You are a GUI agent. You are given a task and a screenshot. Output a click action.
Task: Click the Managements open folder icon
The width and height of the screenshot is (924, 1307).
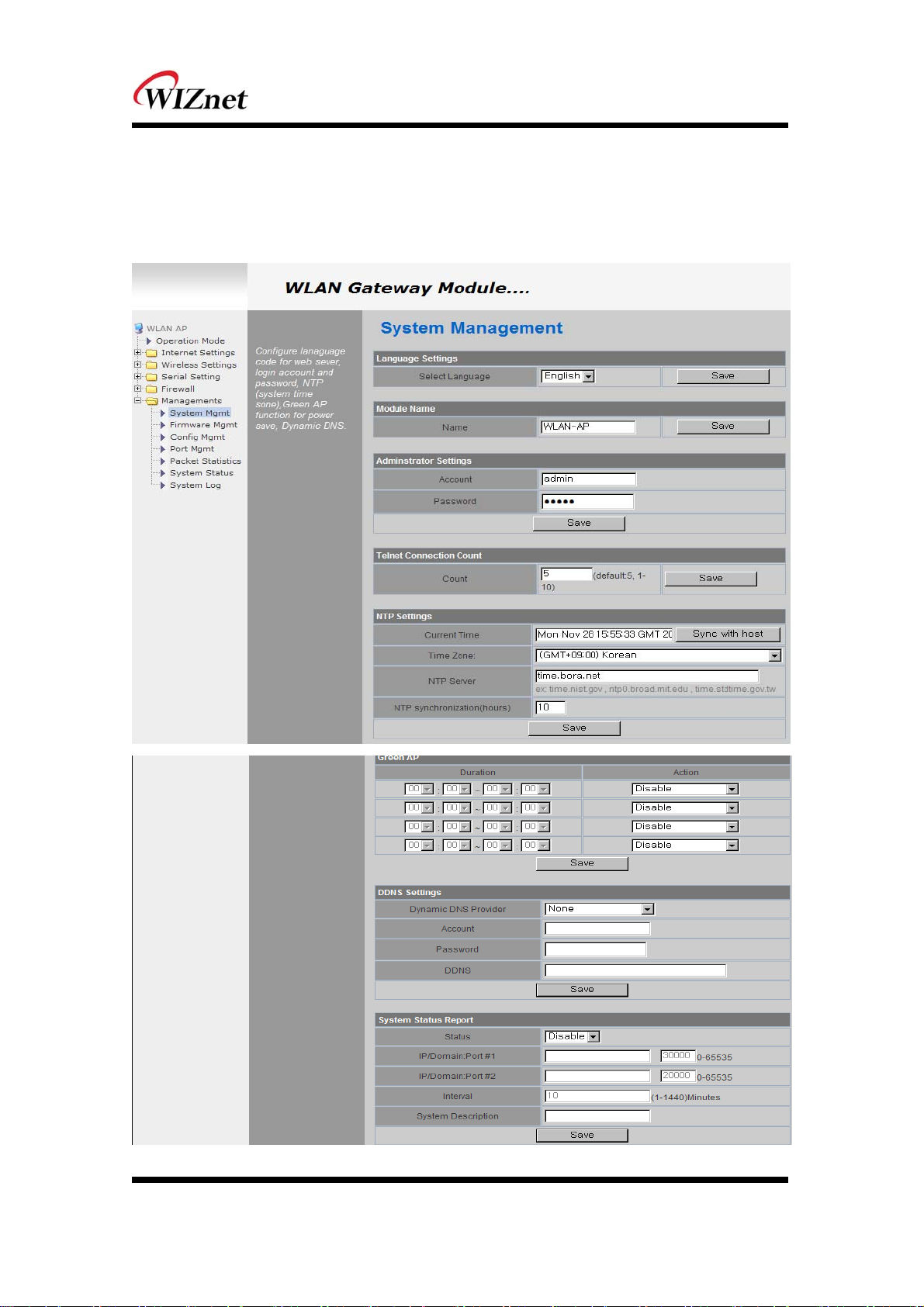point(151,401)
